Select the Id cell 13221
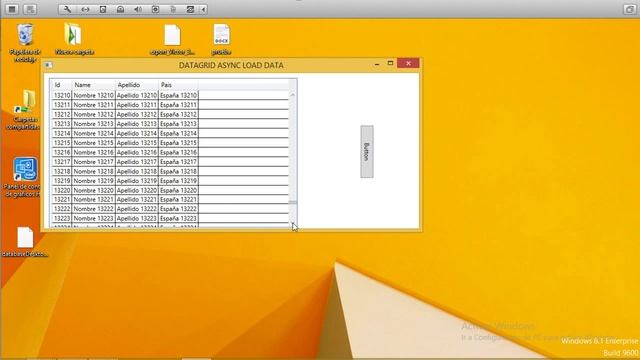 (x=62, y=200)
